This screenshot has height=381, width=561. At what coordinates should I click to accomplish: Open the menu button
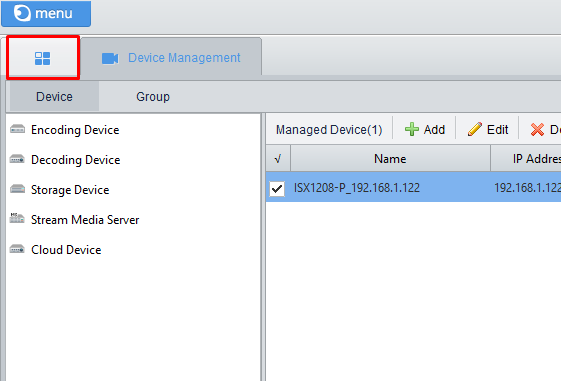tap(46, 14)
